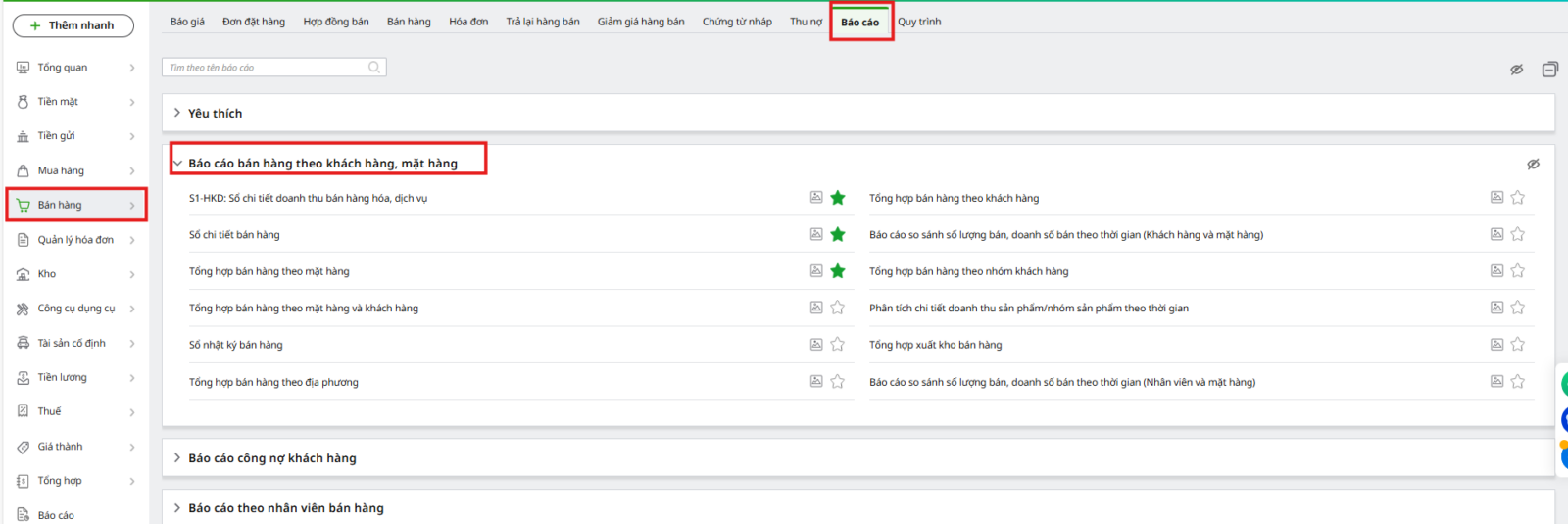1568x524 pixels.
Task: Expand Báo cáo công nợ khách hàng section
Action: pyautogui.click(x=177, y=457)
